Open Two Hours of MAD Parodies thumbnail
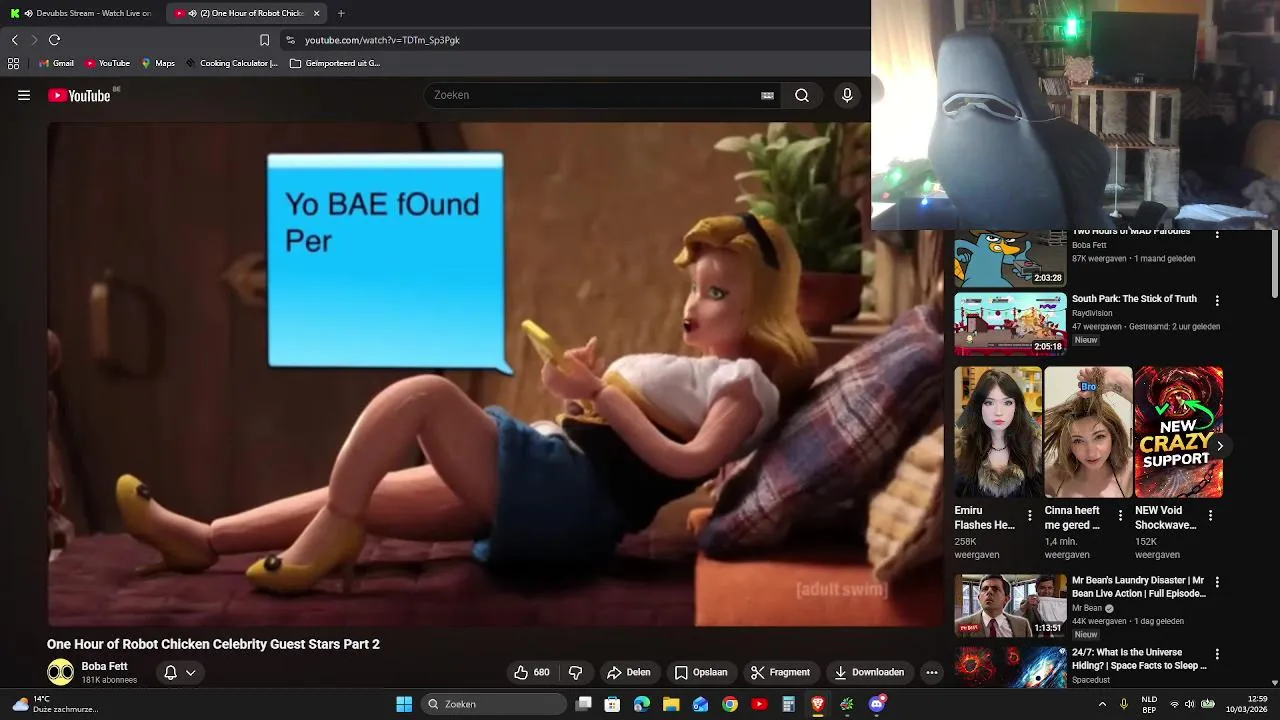This screenshot has width=1280, height=720. 1010,258
